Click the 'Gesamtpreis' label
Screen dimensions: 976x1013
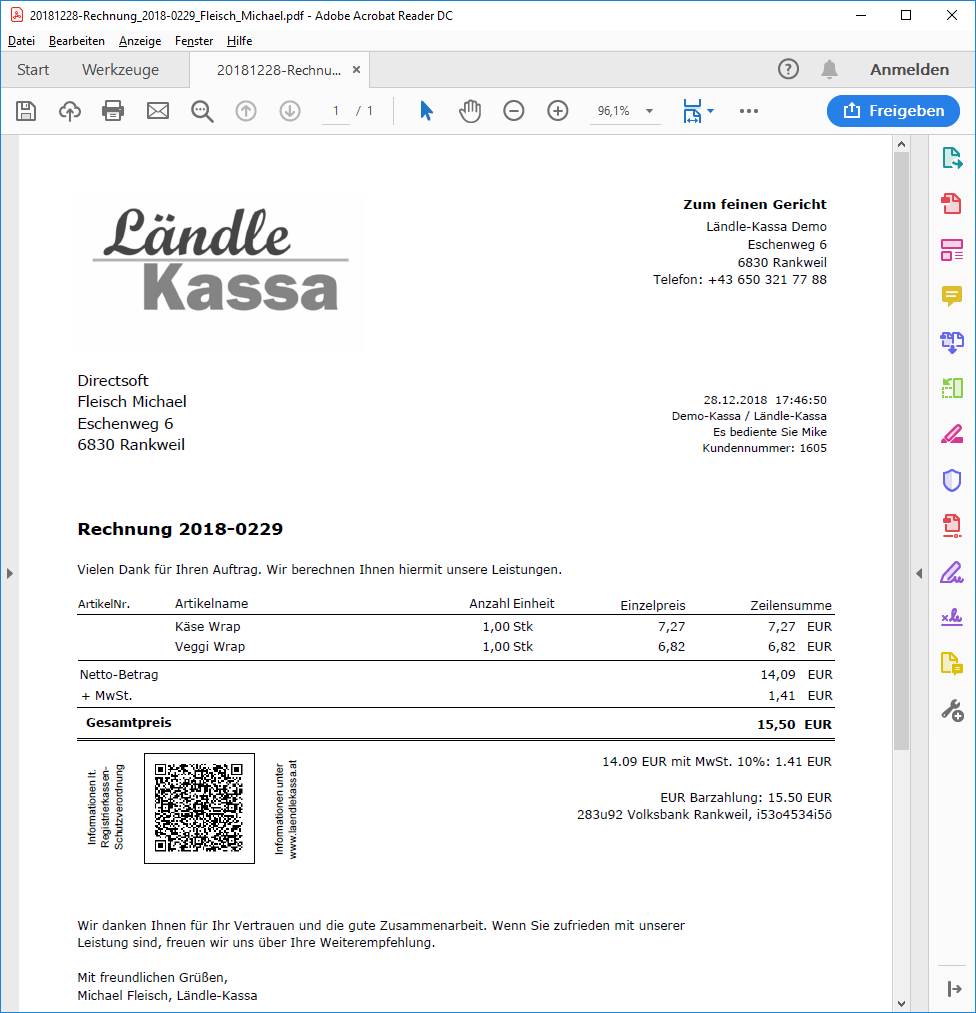pos(129,723)
